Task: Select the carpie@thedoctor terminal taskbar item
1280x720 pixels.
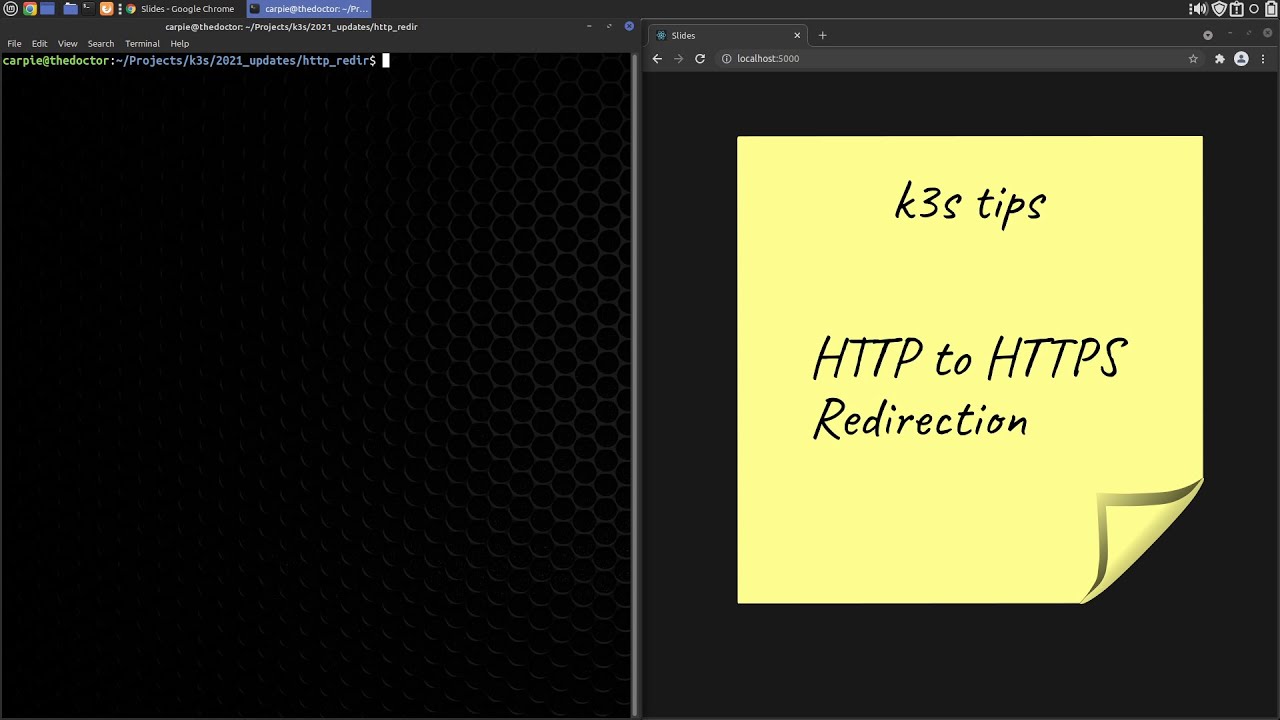Action: pos(309,9)
